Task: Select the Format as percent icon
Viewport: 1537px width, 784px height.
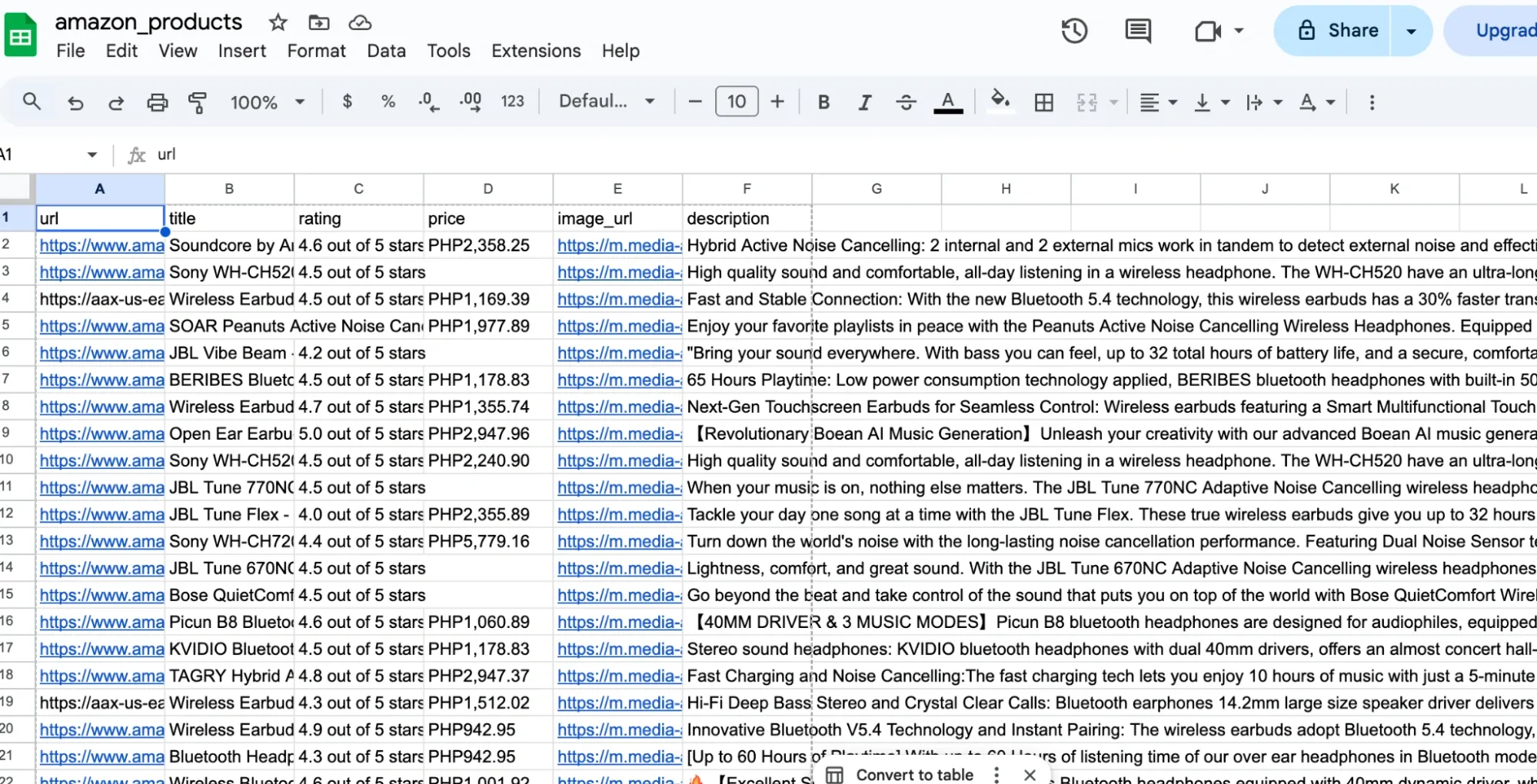Action: 388,101
